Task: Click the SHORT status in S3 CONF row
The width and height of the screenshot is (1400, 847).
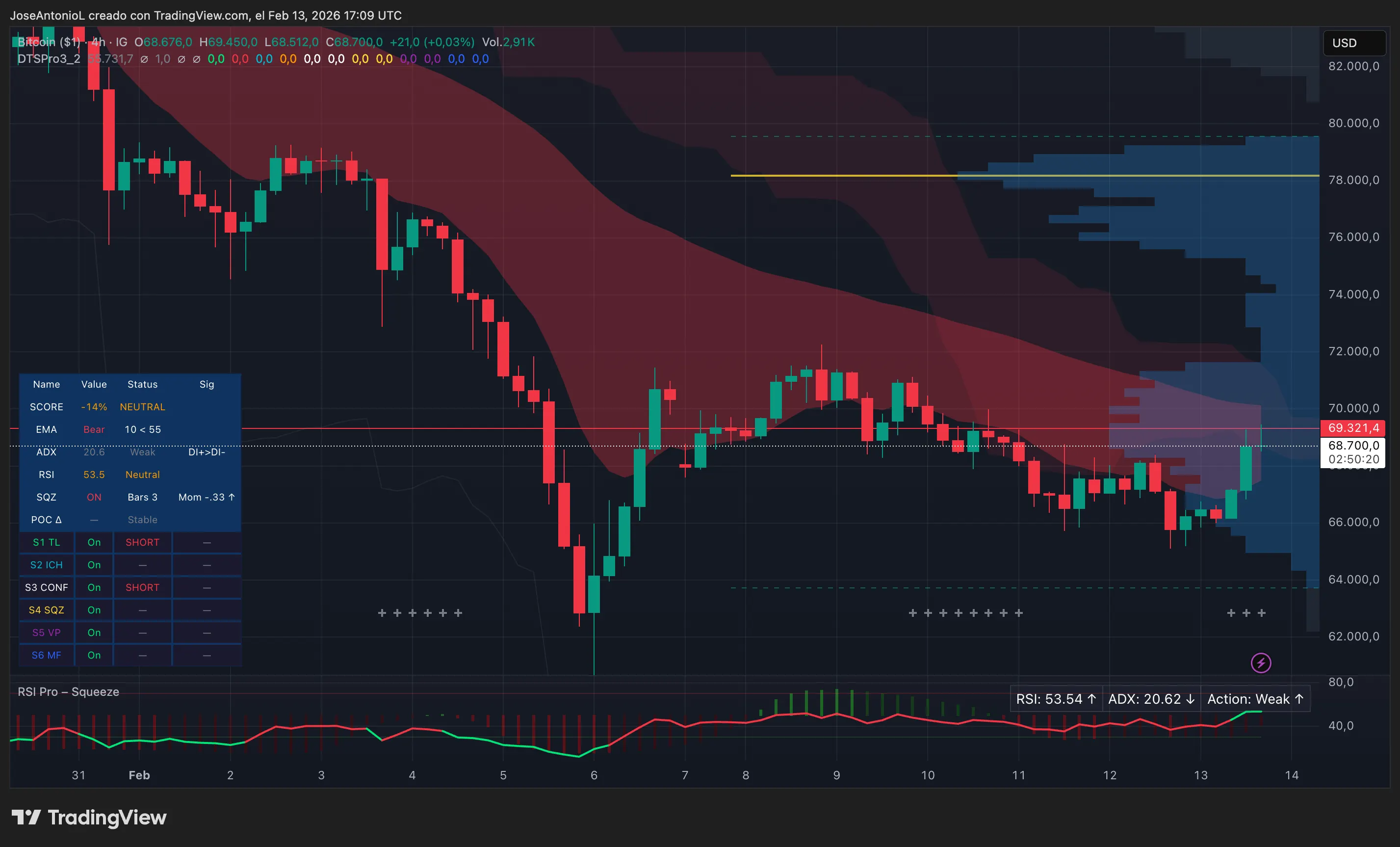Action: coord(142,587)
